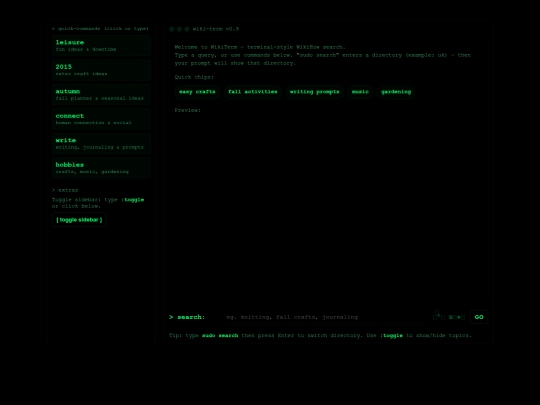This screenshot has width=540, height=405.
Task: Run the leisure quick-command
Action: pos(101,45)
